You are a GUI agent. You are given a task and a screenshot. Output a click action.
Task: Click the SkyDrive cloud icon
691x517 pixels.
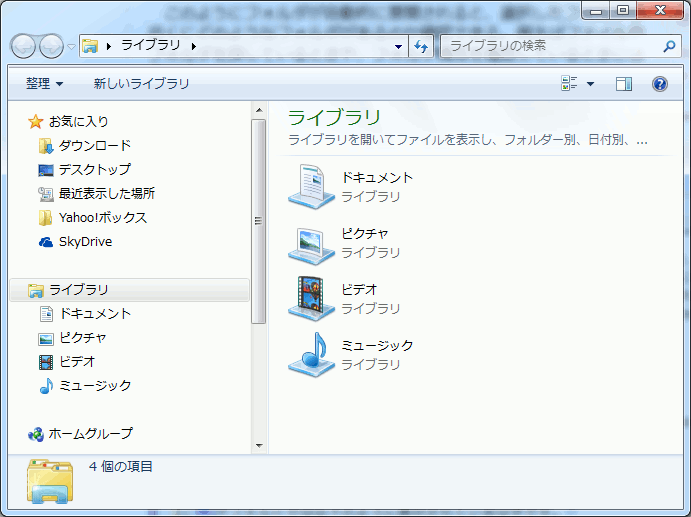[x=46, y=241]
